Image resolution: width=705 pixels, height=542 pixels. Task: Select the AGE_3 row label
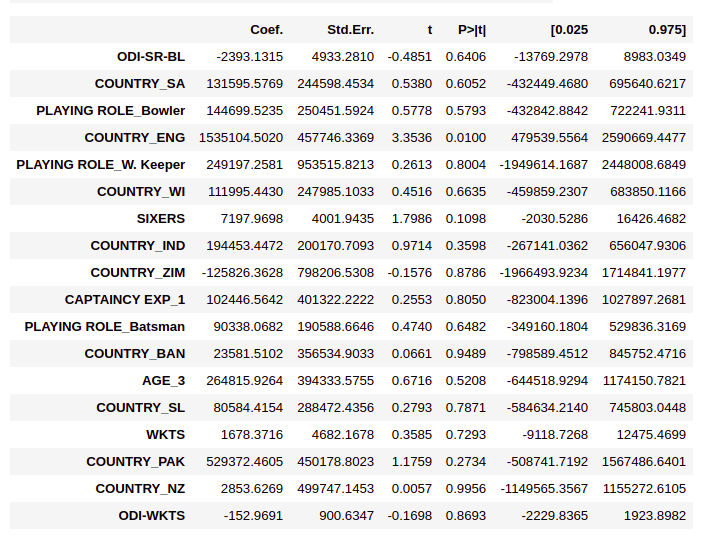click(163, 381)
